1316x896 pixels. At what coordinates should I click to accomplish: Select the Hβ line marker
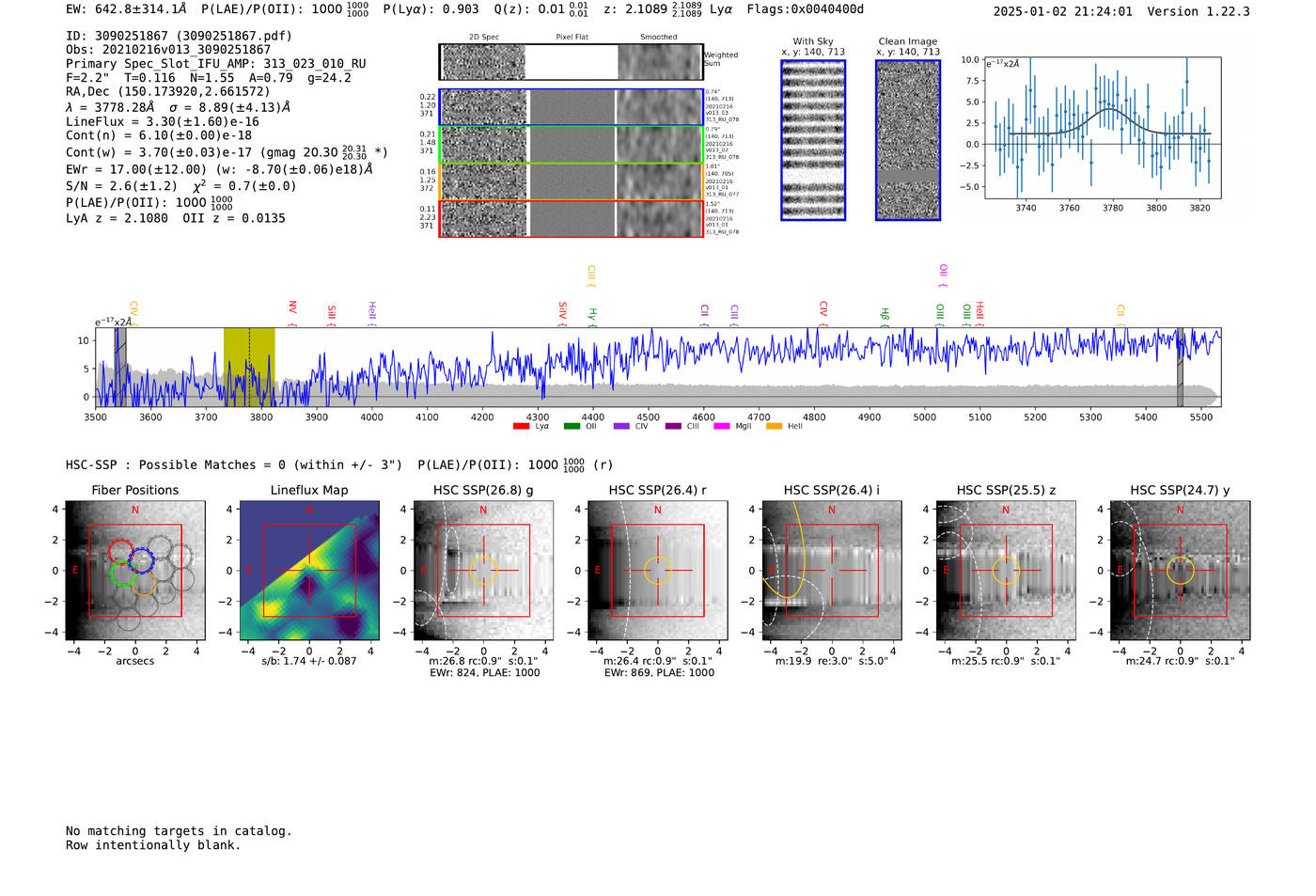(885, 316)
